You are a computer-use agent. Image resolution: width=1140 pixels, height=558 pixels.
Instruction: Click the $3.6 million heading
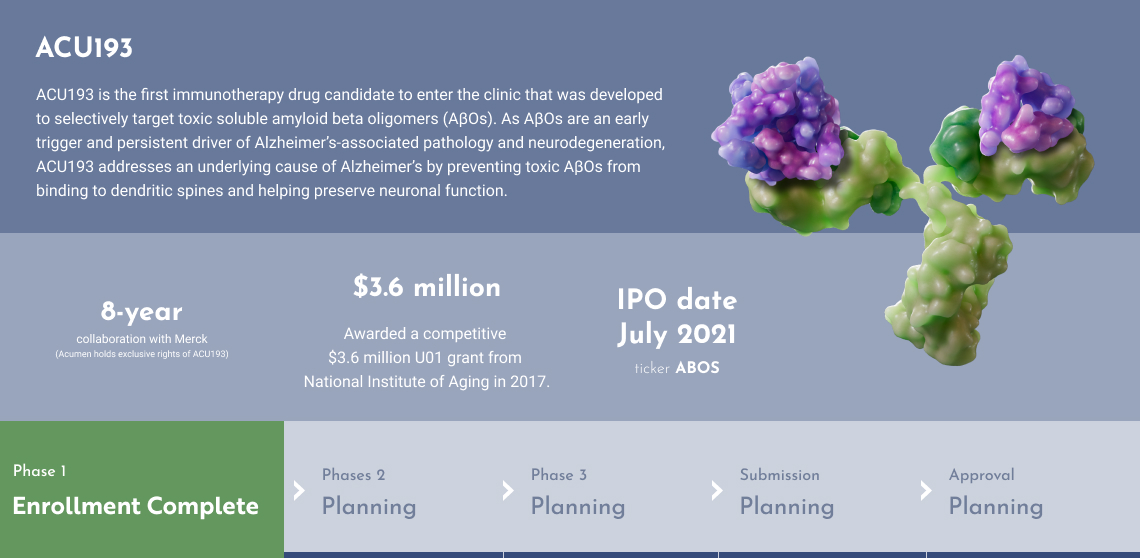[x=427, y=288]
